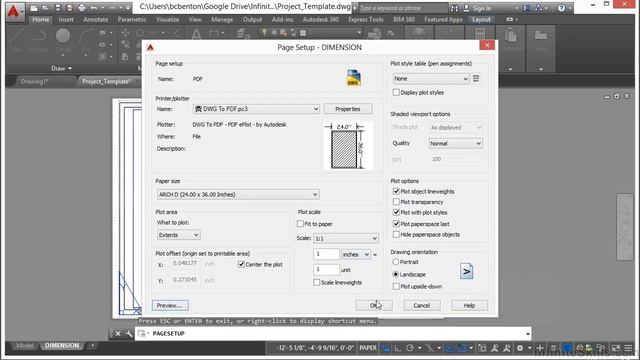Click the command line wrench customize icon
This screenshot has width=640, height=360.
(129, 333)
